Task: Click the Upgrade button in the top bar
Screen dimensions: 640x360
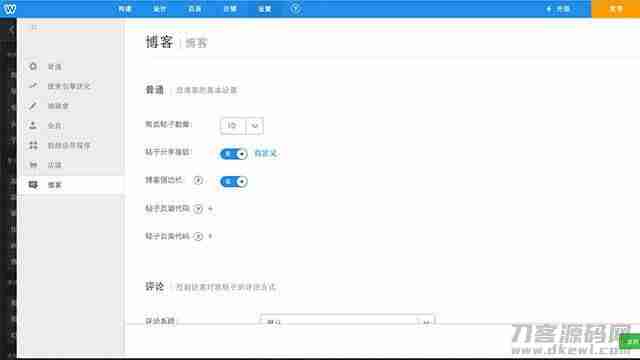Action: pos(559,9)
